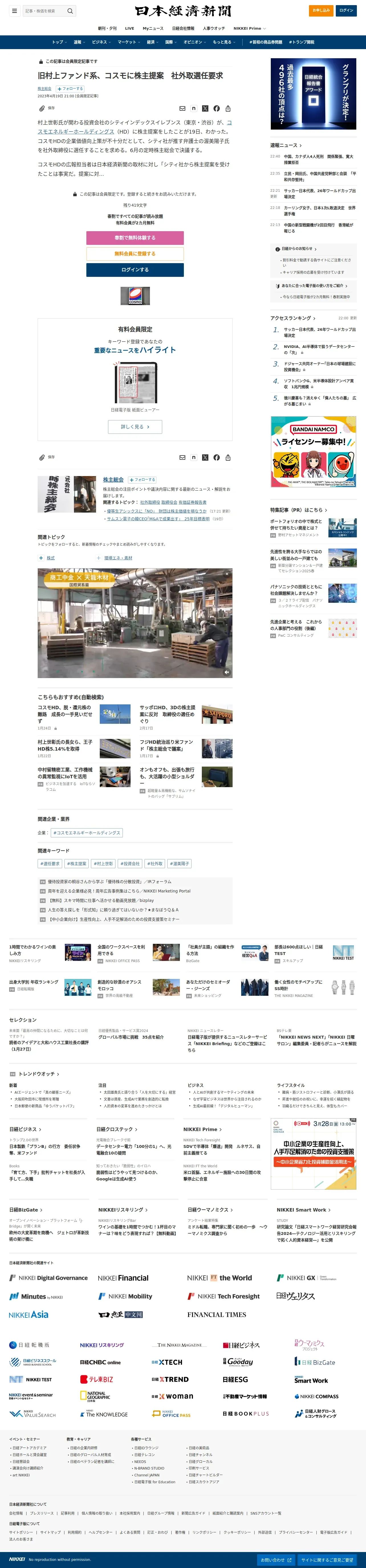Click the orange お申し込み button
This screenshot has width=366, height=1568.
321,10
